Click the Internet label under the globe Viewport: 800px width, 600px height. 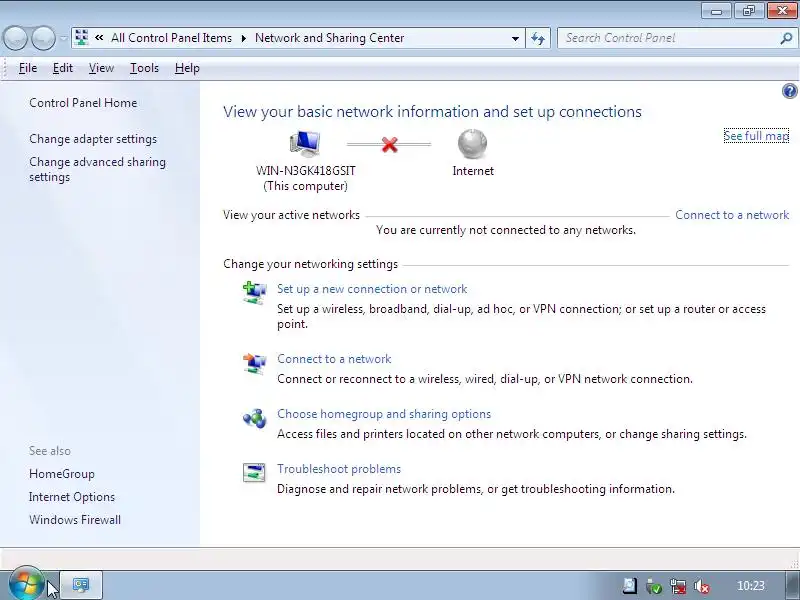(x=473, y=171)
